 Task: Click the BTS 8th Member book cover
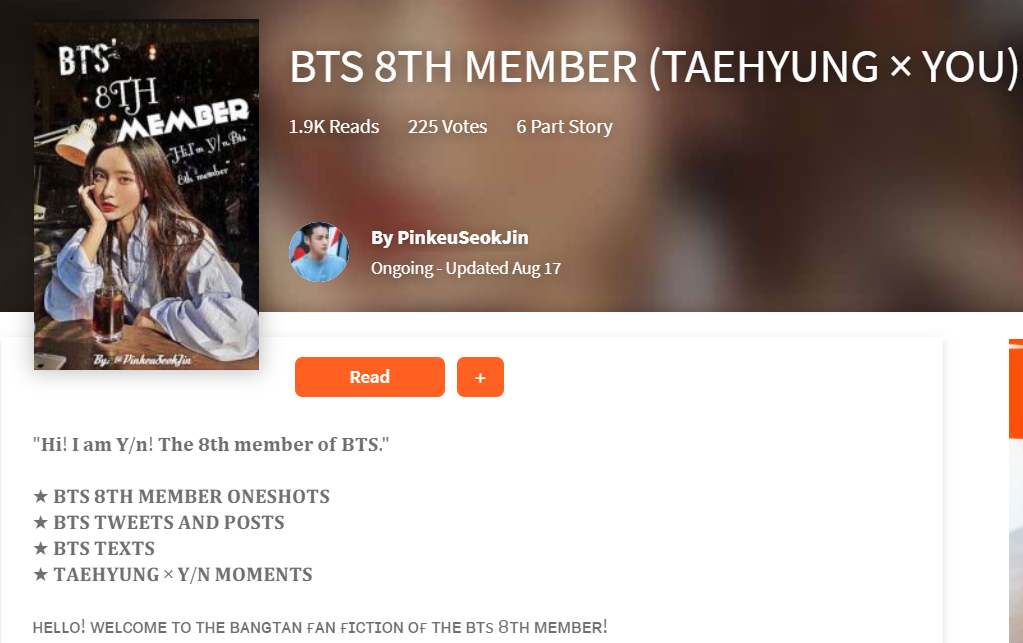point(146,194)
